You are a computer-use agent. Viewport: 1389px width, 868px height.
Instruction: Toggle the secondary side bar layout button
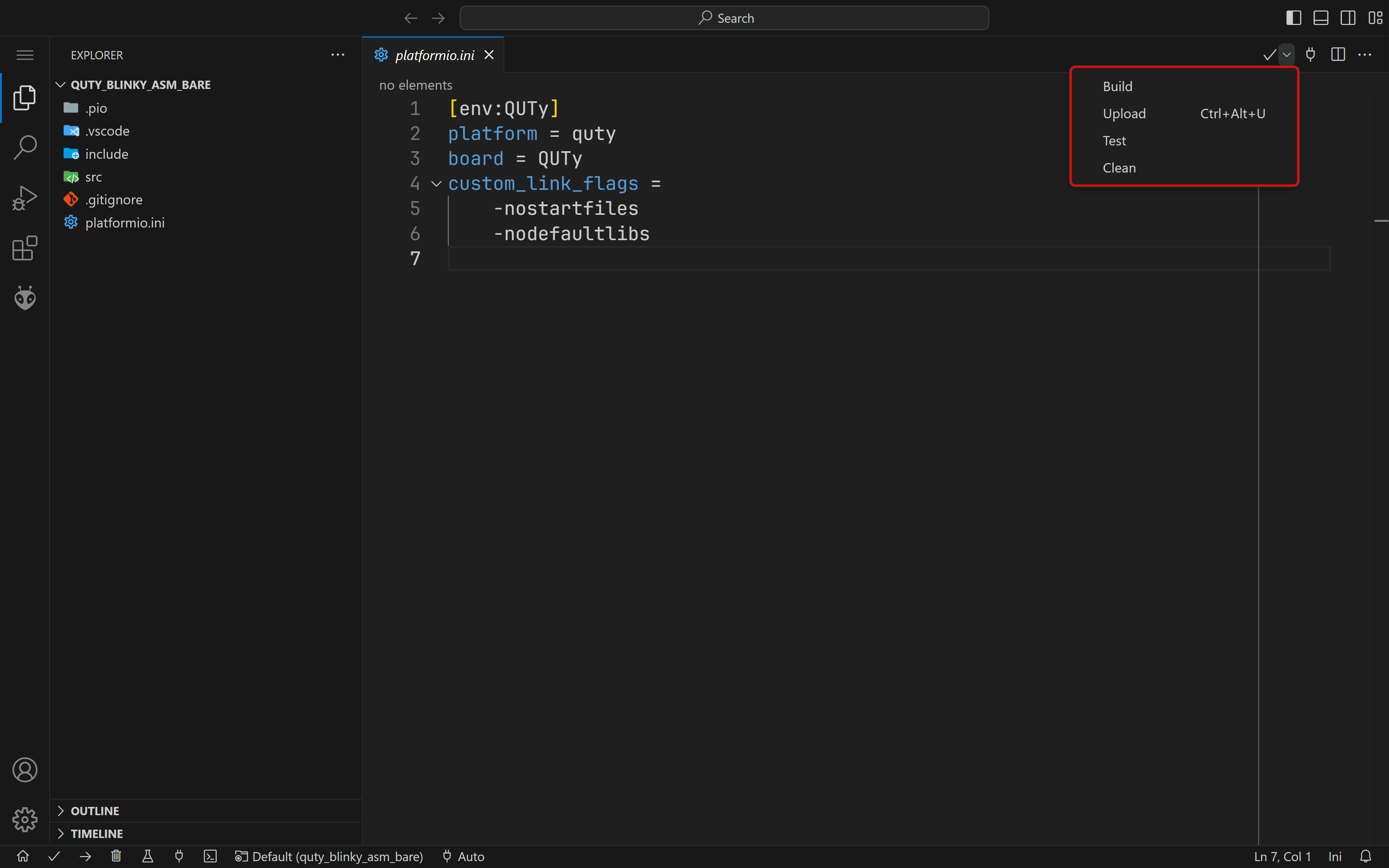pos(1348,18)
